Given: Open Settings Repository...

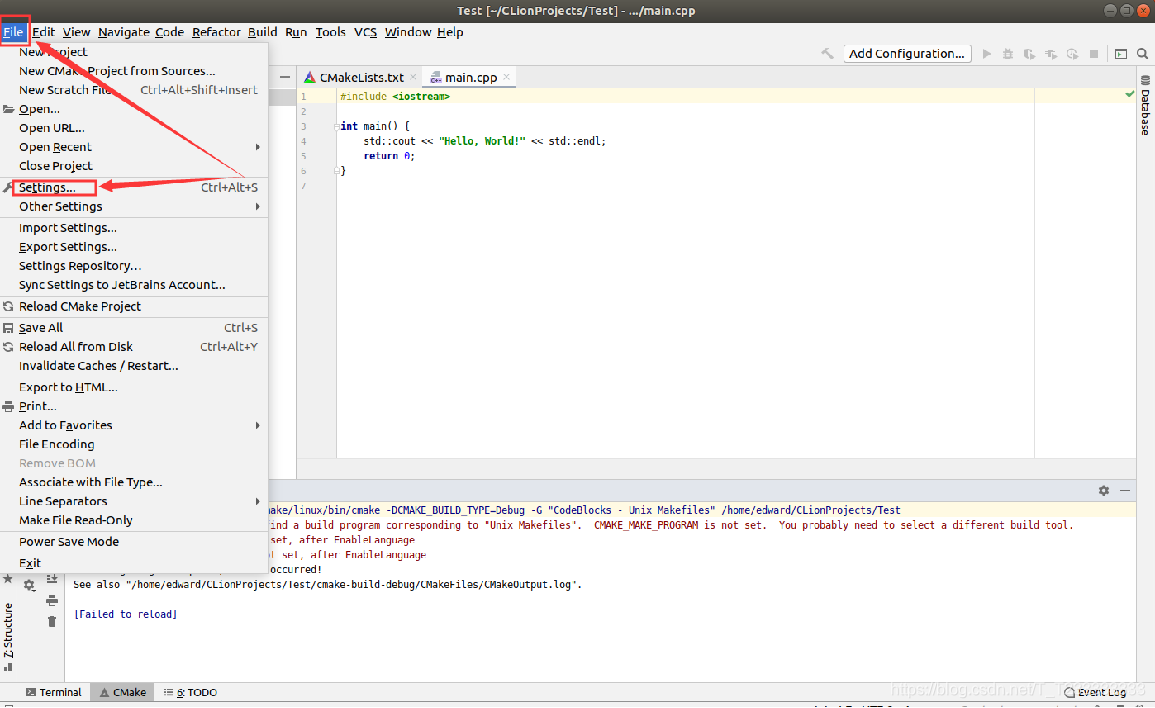Looking at the screenshot, I should pos(134,266).
